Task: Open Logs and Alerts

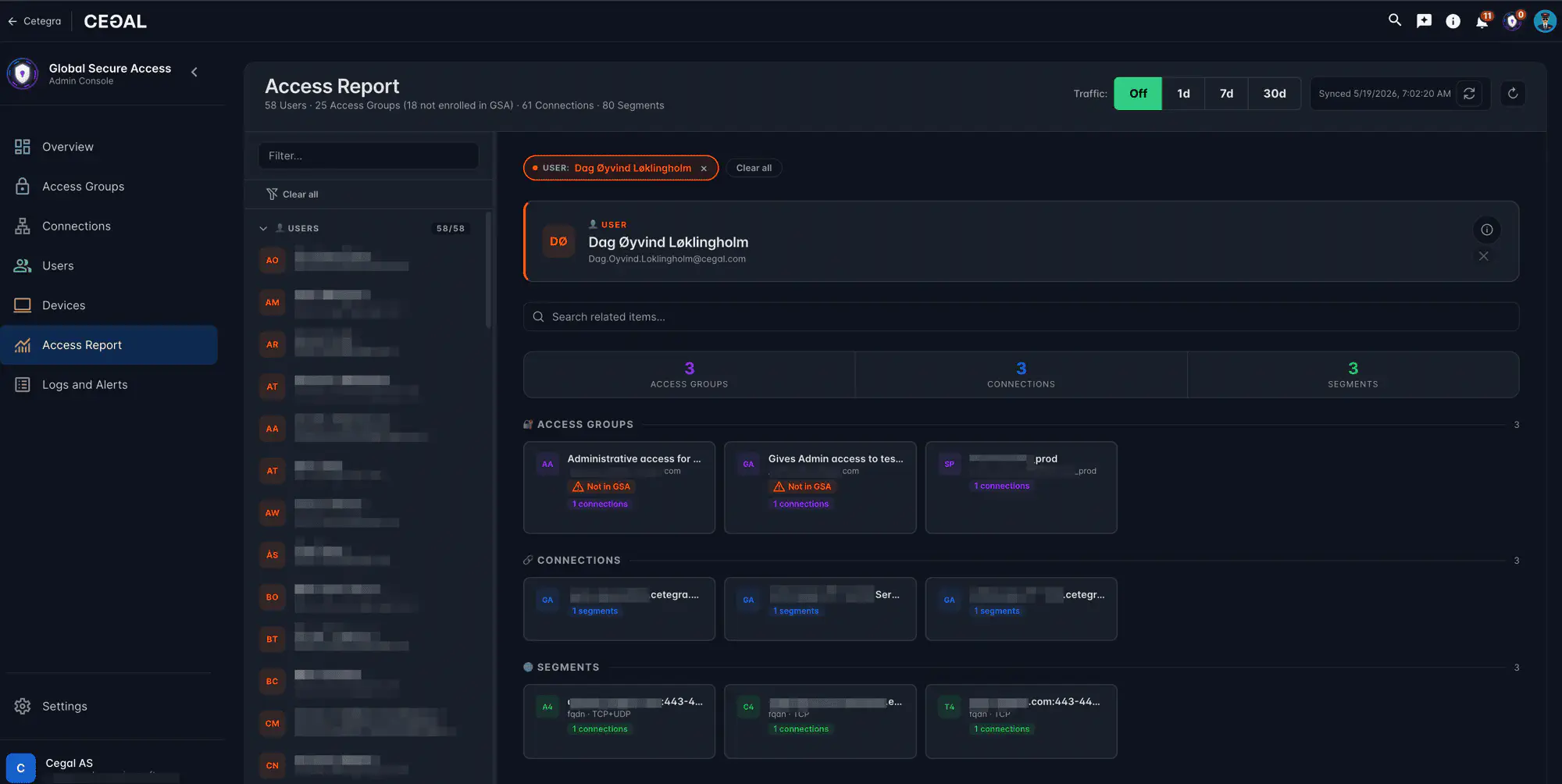Action: [109, 385]
